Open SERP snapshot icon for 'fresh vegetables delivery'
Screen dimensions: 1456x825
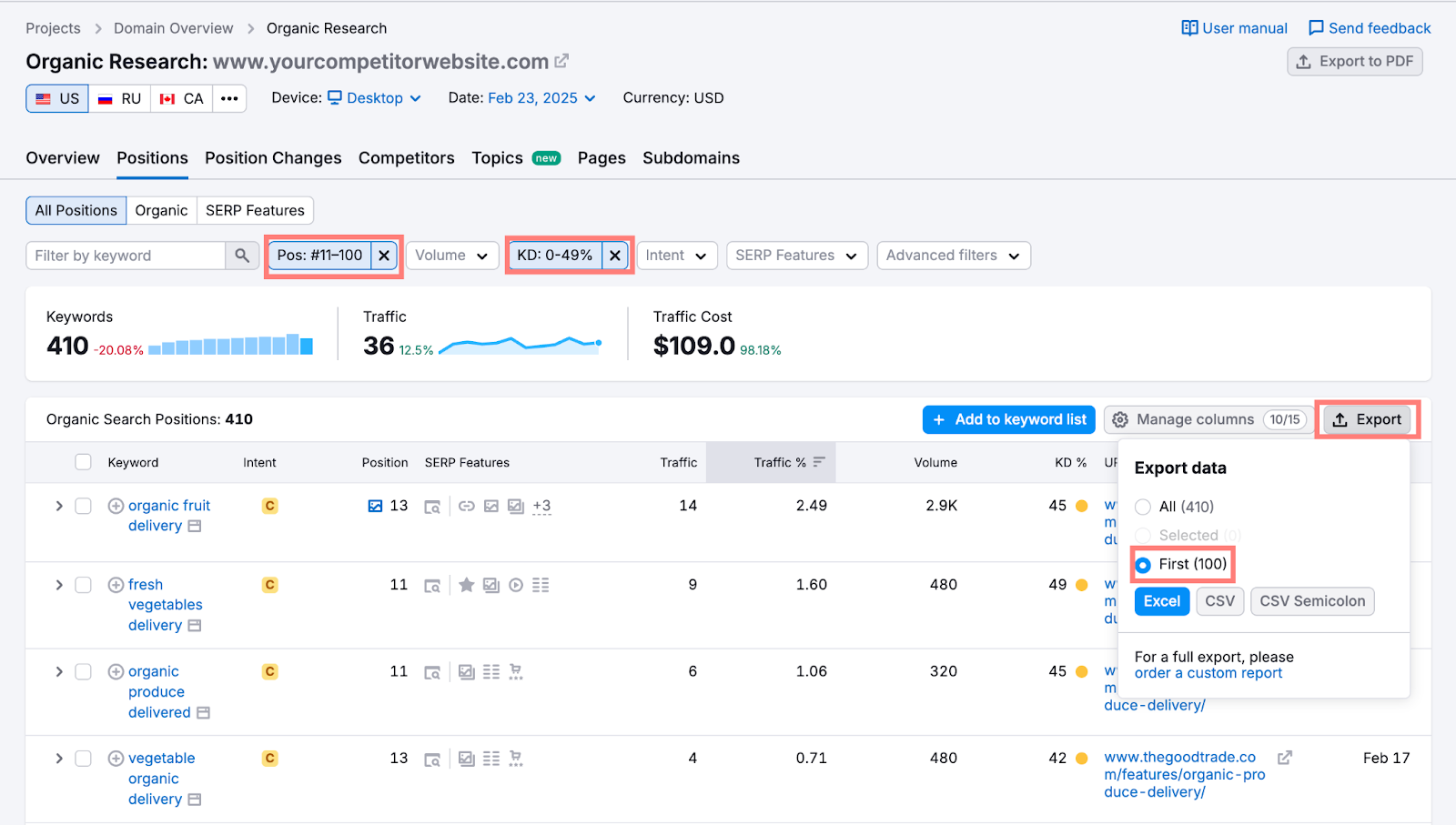pos(432,586)
